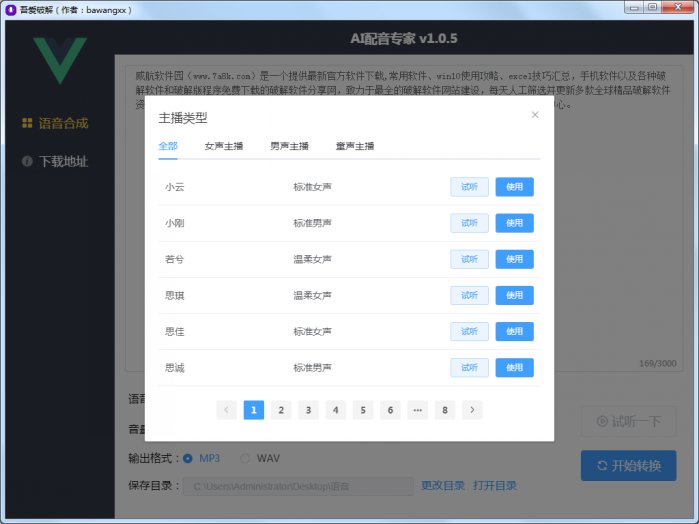The width and height of the screenshot is (699, 524).
Task: Click 使用 for the 思琪 voice
Action: coord(514,295)
